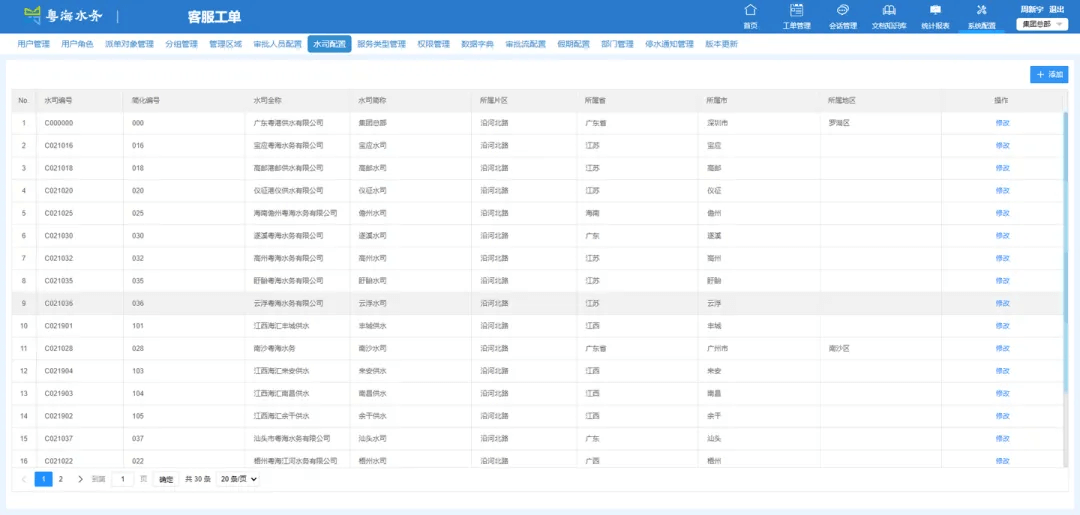Click 修改 for row C021028
This screenshot has height=515, width=1080.
tap(1002, 348)
